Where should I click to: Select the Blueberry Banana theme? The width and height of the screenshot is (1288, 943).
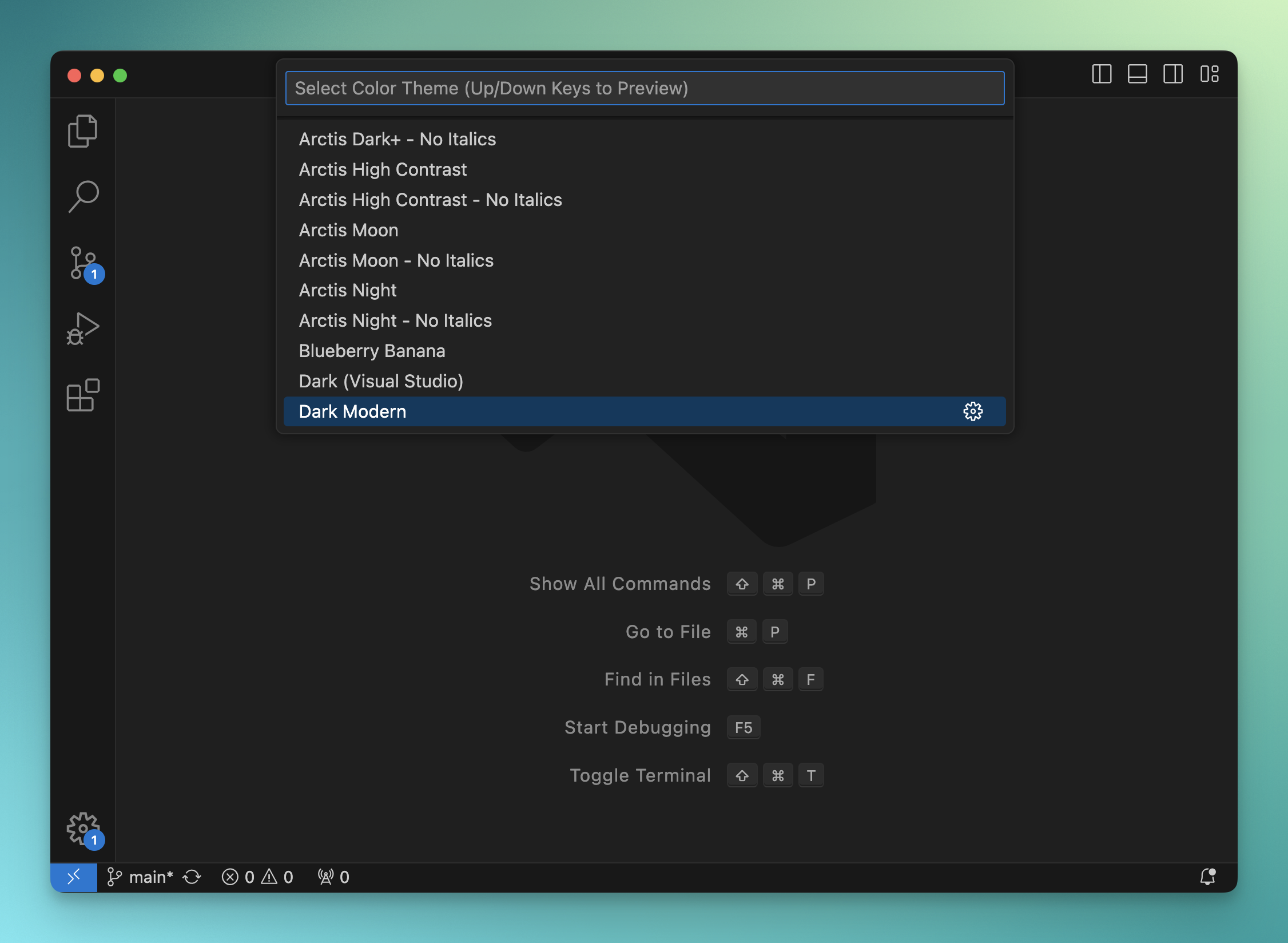372,351
